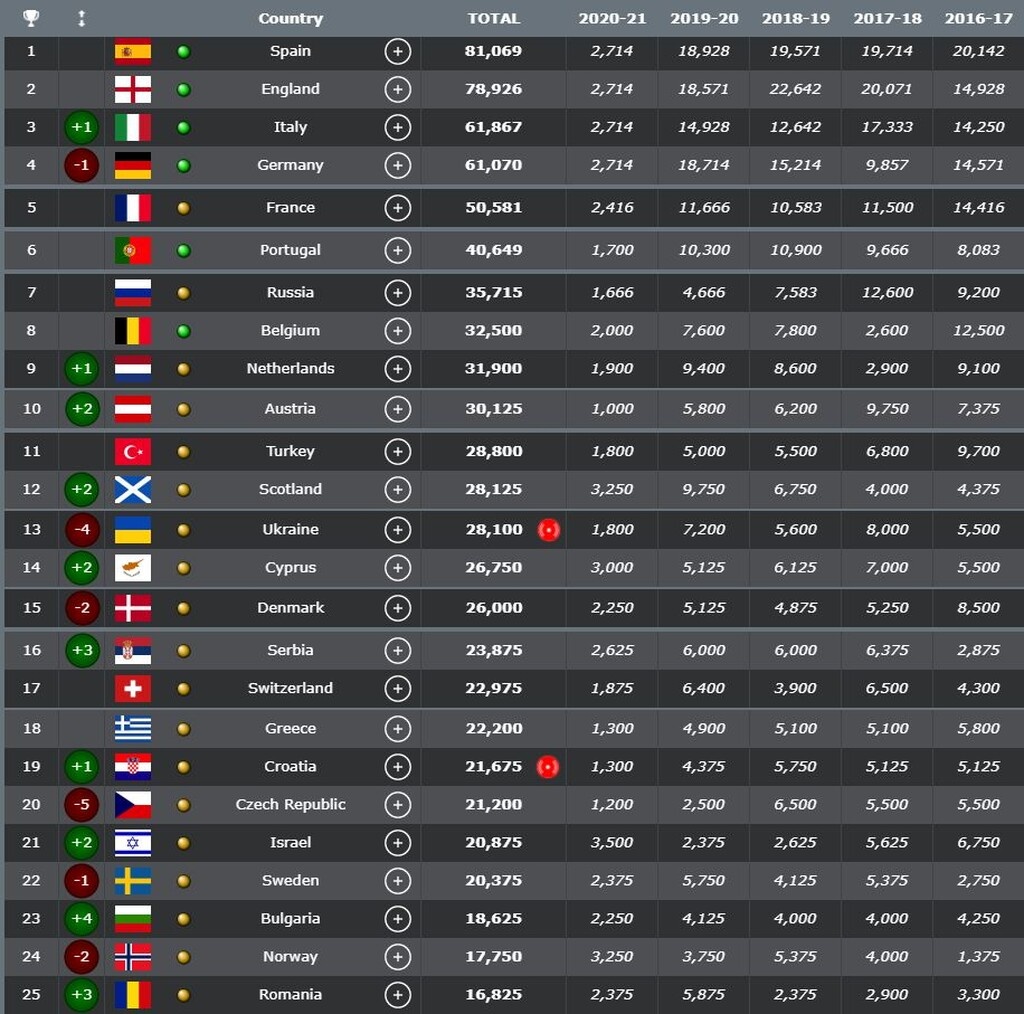1024x1014 pixels.
Task: Click Norway's total points value 17,750
Action: pyautogui.click(x=494, y=956)
